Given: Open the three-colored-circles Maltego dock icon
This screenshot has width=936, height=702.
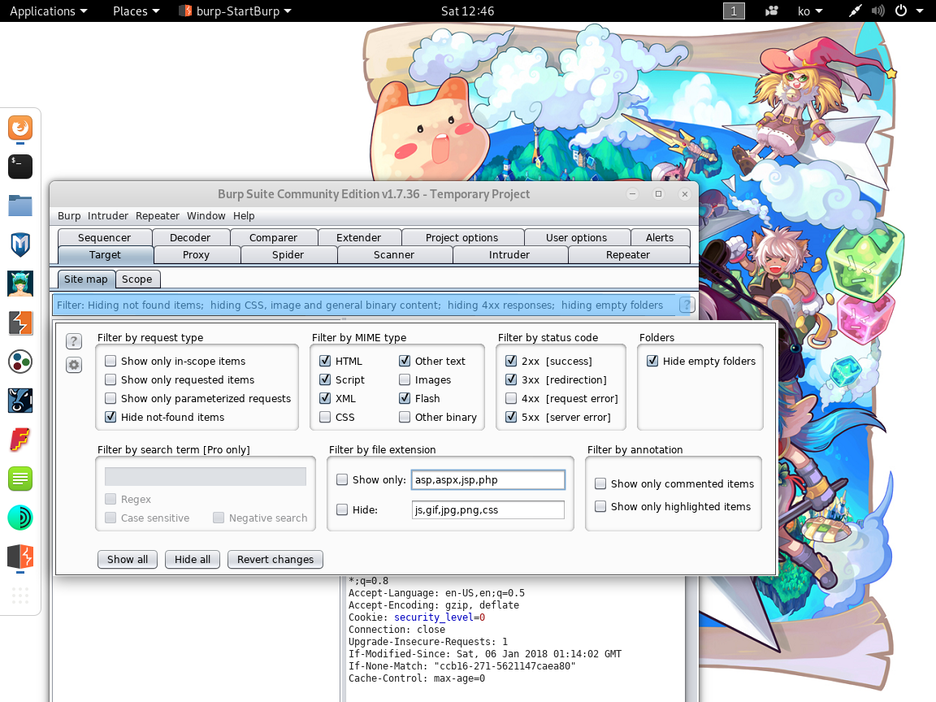Looking at the screenshot, I should [x=20, y=362].
